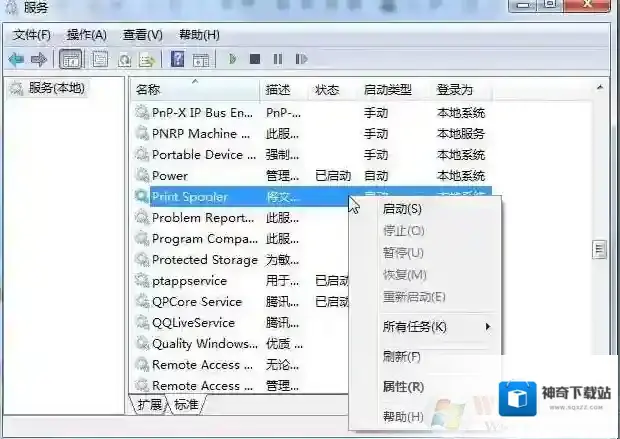Open the 操作(A) menu
620x439 pixels.
click(86, 35)
